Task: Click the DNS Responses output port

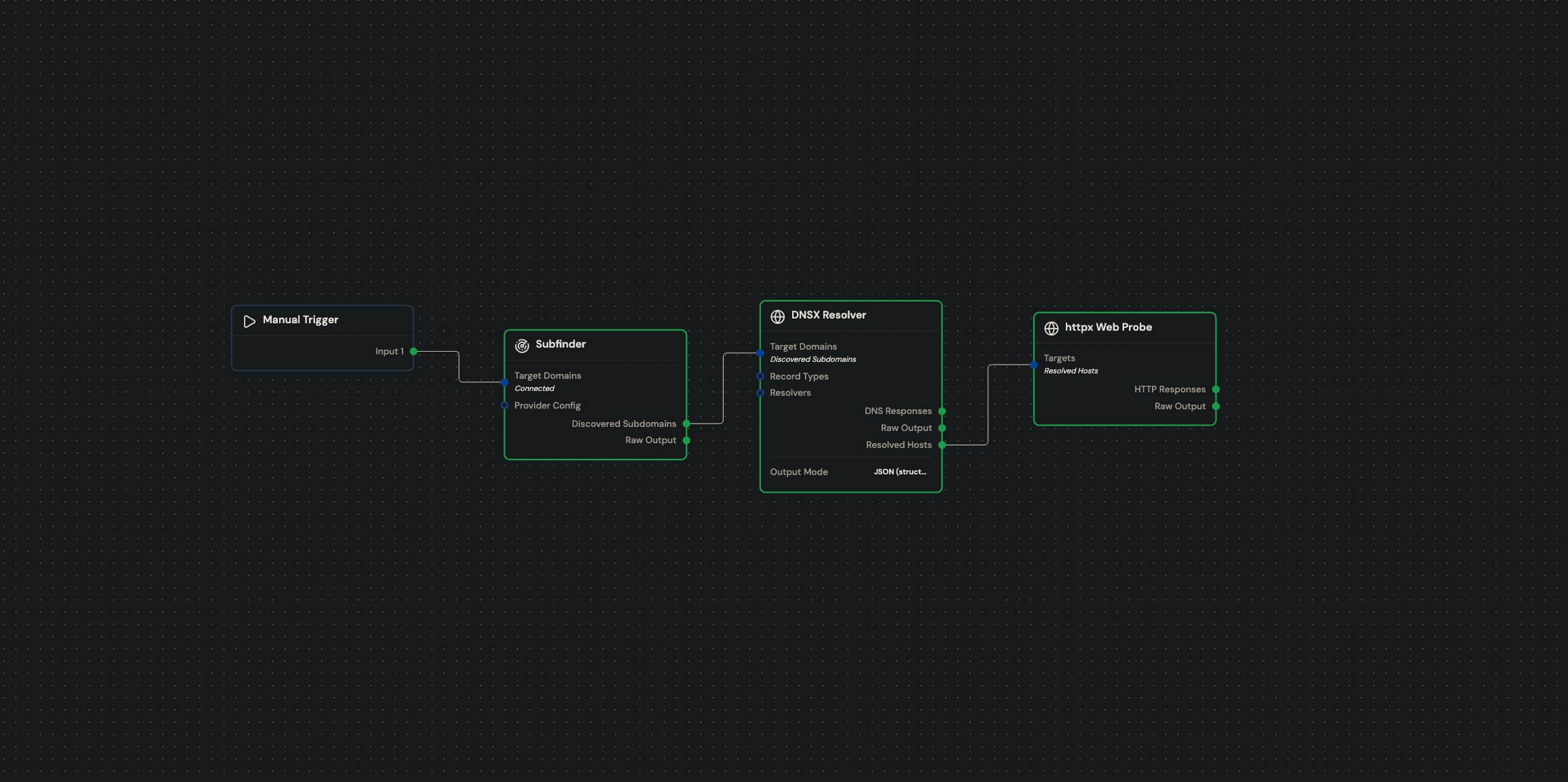Action: pos(942,411)
